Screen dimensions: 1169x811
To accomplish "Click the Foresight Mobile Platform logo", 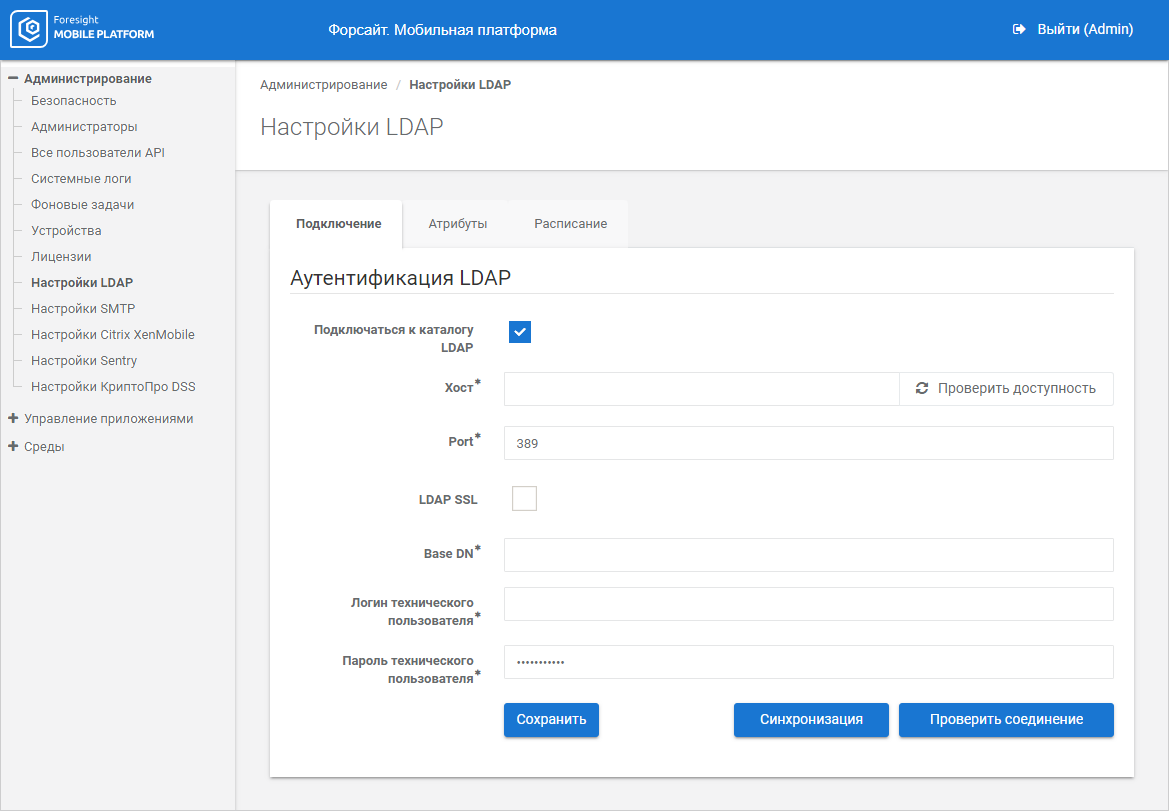I will click(82, 29).
